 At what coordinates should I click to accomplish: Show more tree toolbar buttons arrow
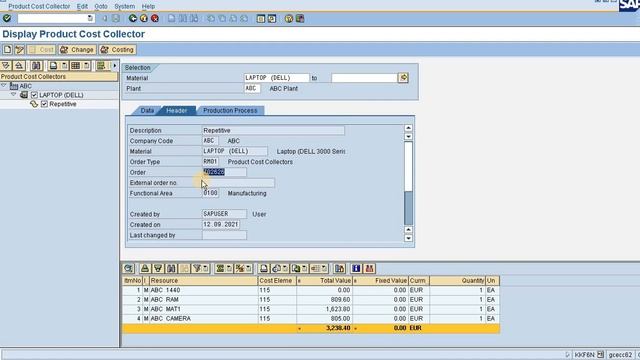pyautogui.click(x=115, y=66)
